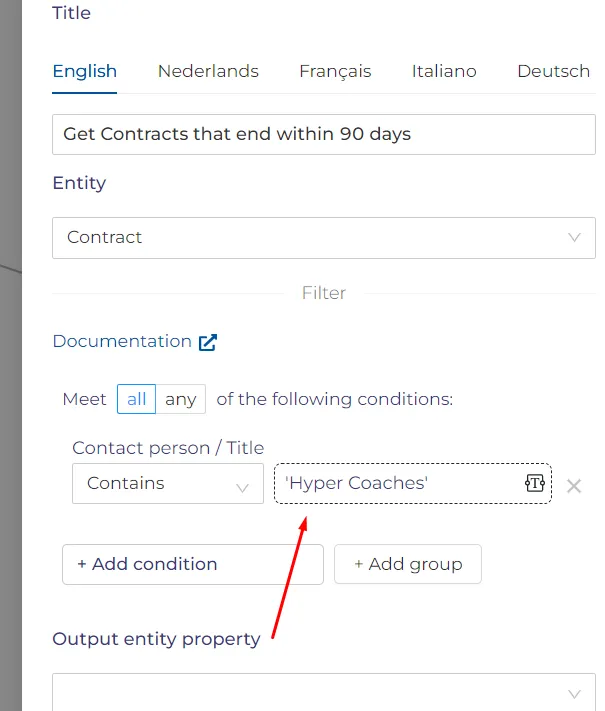
Task: Click the template variable icon in value field
Action: (x=535, y=483)
